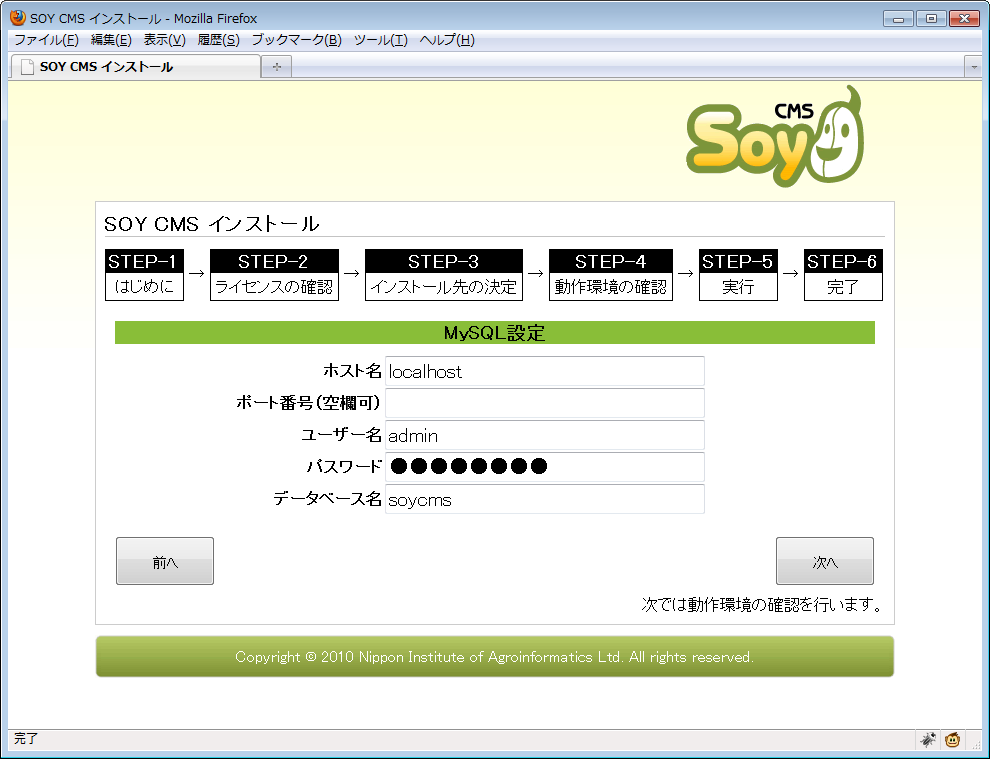Minimize the Firefox window
990x759 pixels.
point(898,18)
